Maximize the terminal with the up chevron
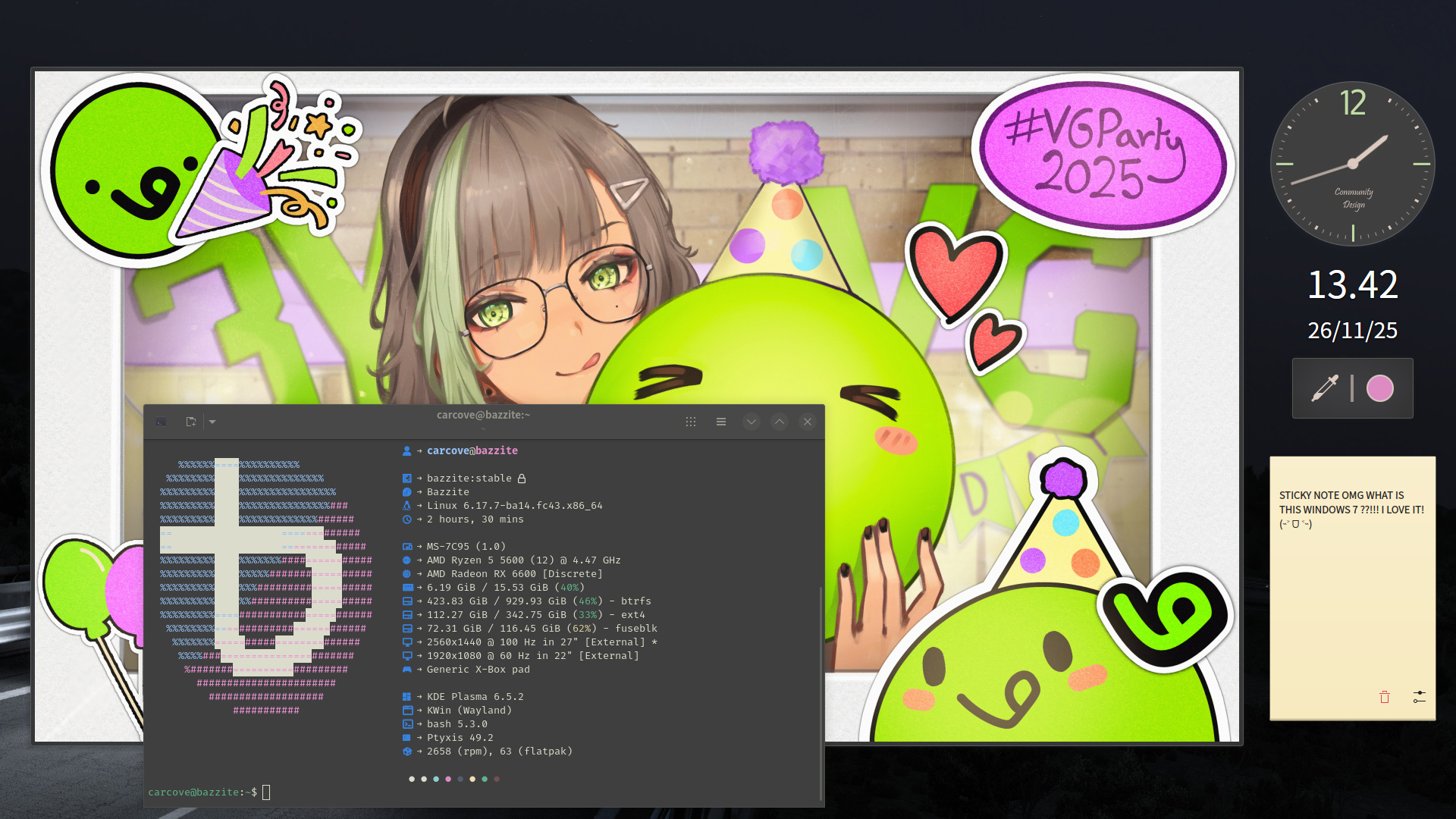The image size is (1456, 819). point(780,422)
